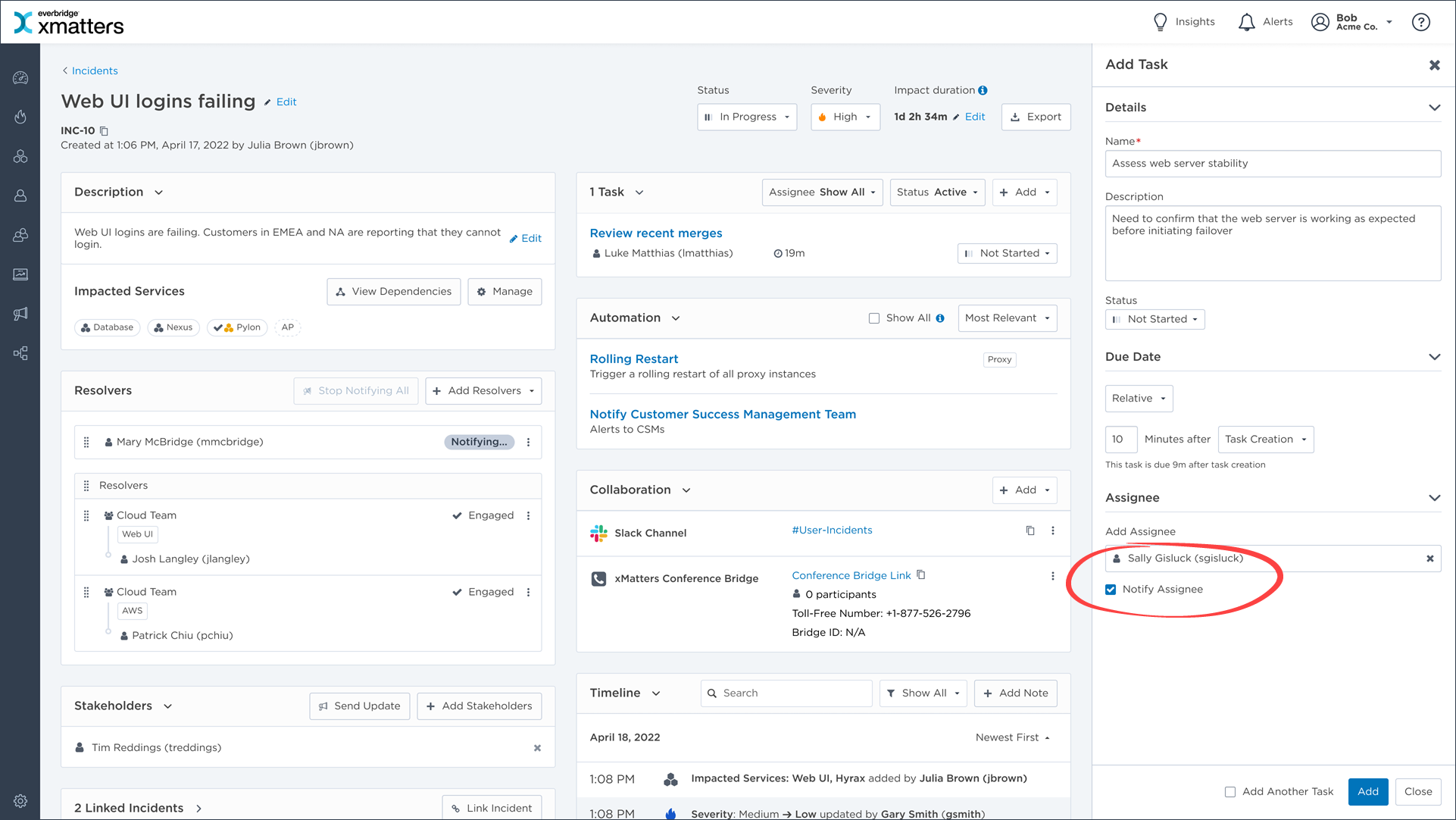Click in the Timeline Search box

tap(786, 693)
